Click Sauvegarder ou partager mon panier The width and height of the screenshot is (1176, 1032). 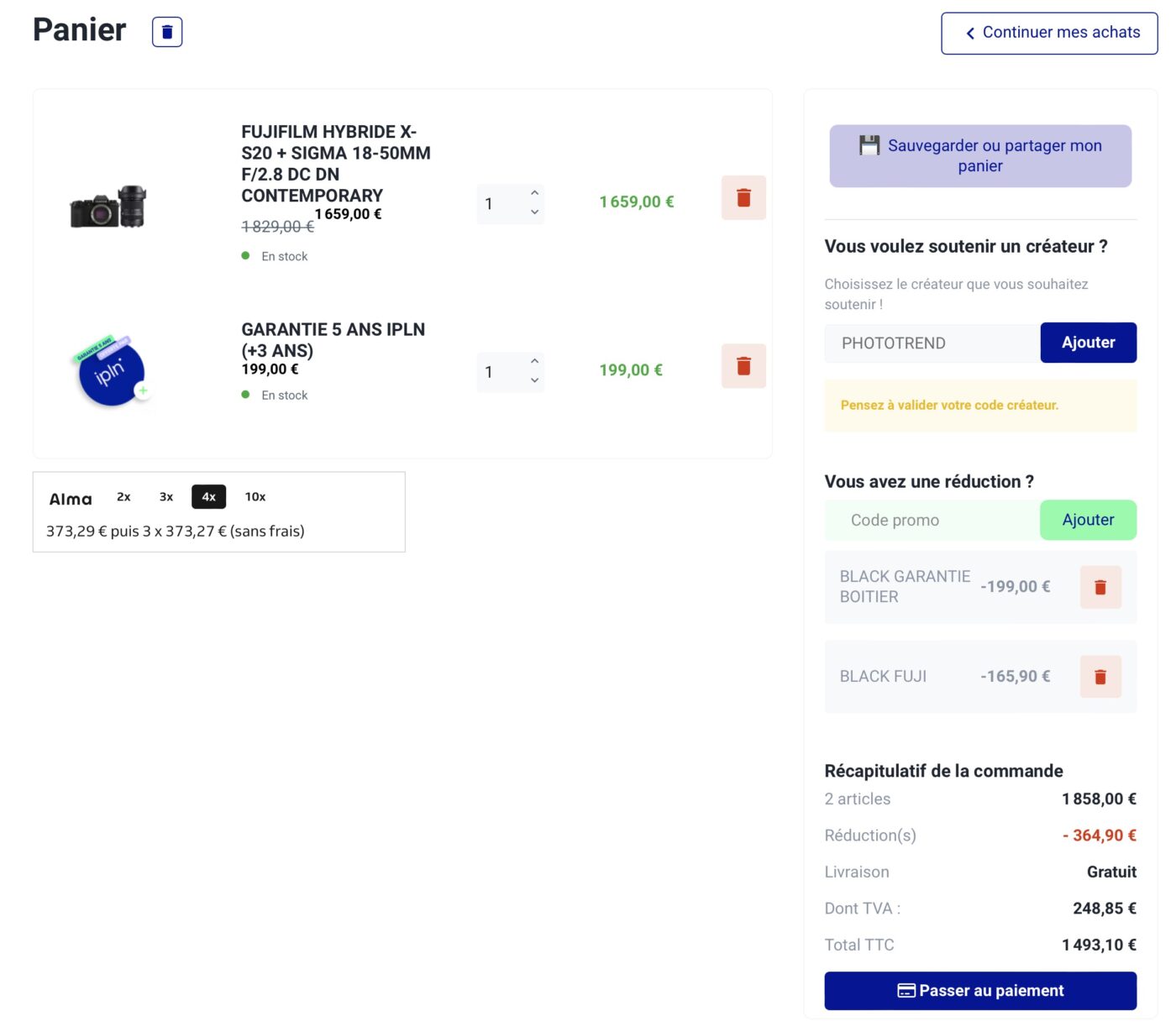(x=980, y=156)
